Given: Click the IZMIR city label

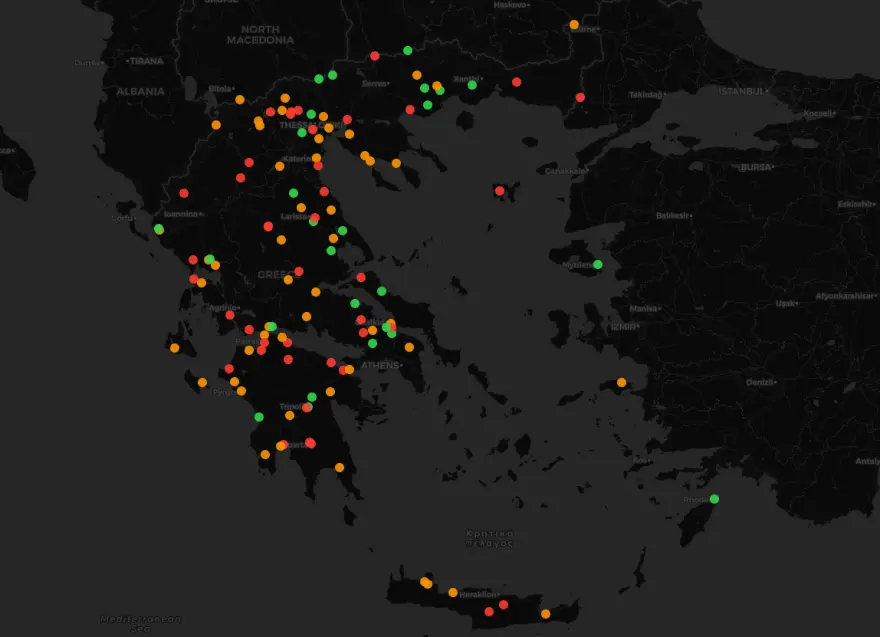Looking at the screenshot, I should tap(622, 327).
